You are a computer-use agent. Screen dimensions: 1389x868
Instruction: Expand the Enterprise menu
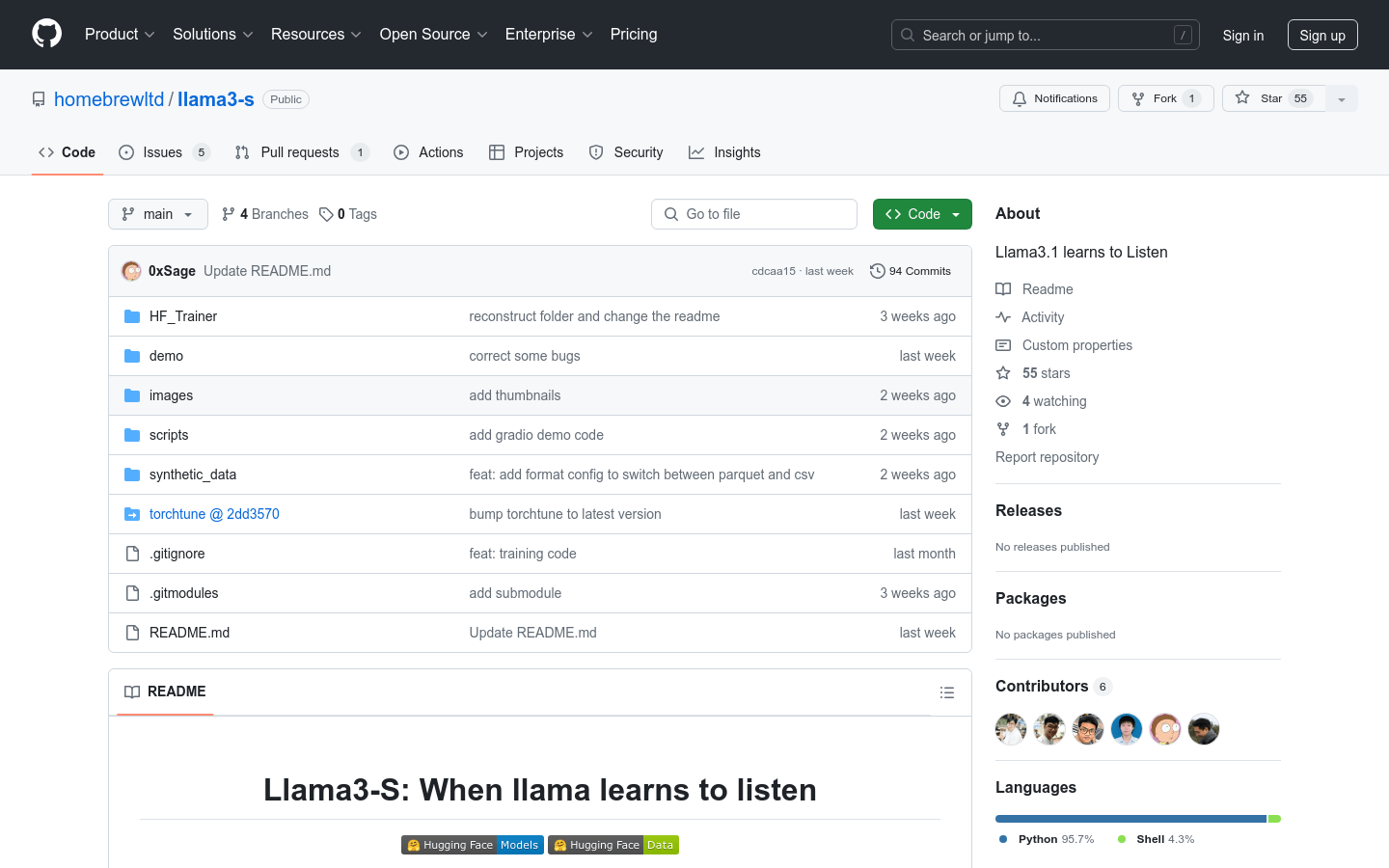click(x=549, y=35)
